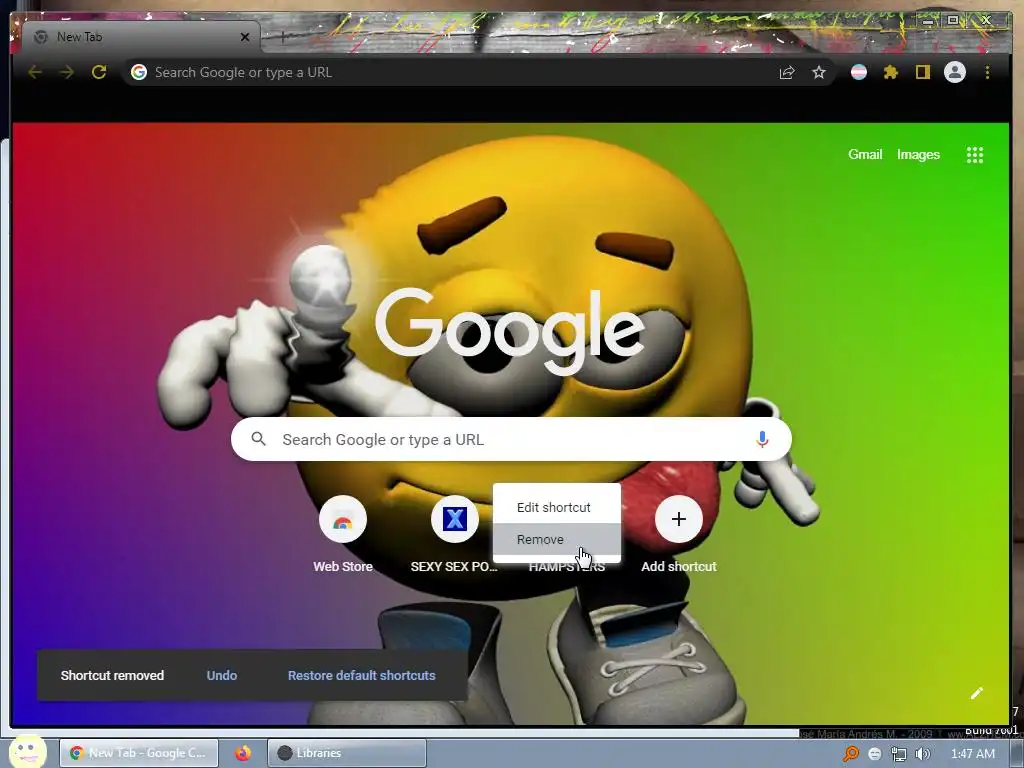
Task: Open the Images link
Action: point(918,155)
